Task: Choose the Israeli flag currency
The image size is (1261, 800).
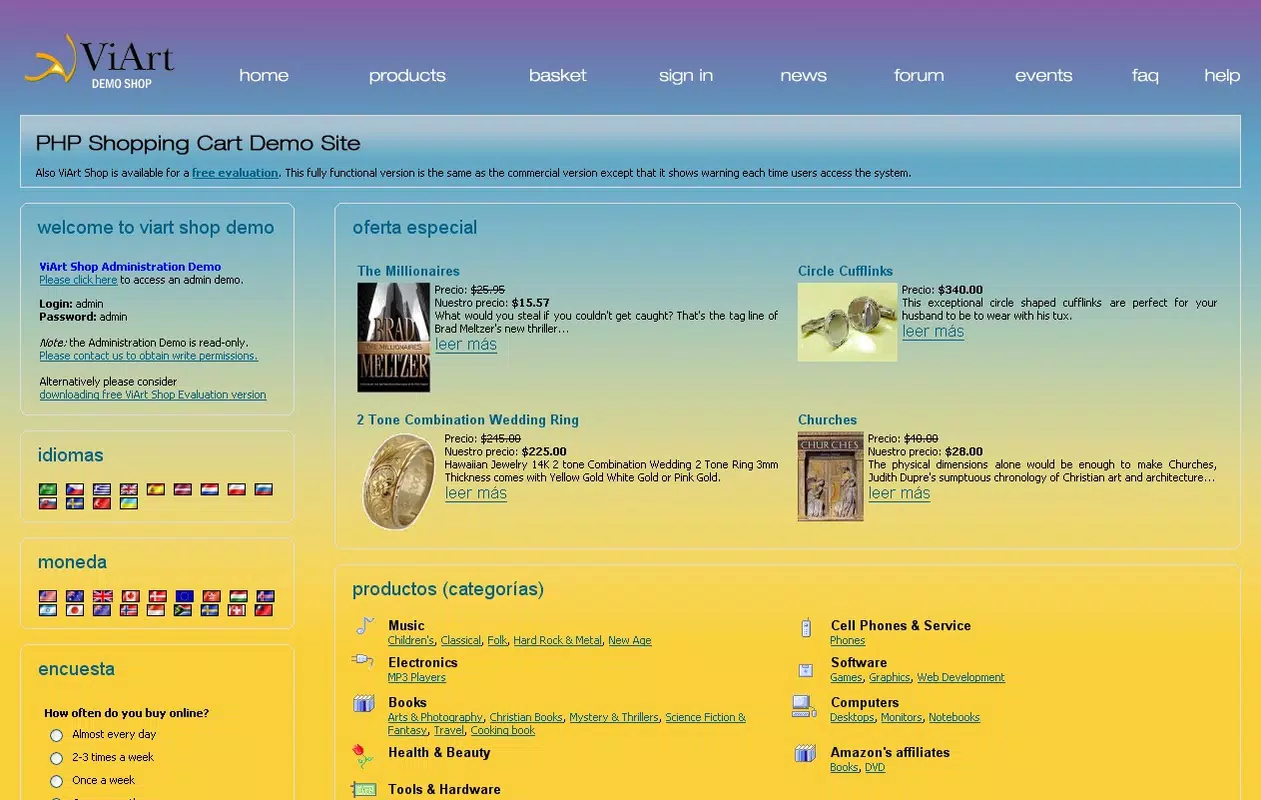Action: click(x=48, y=610)
